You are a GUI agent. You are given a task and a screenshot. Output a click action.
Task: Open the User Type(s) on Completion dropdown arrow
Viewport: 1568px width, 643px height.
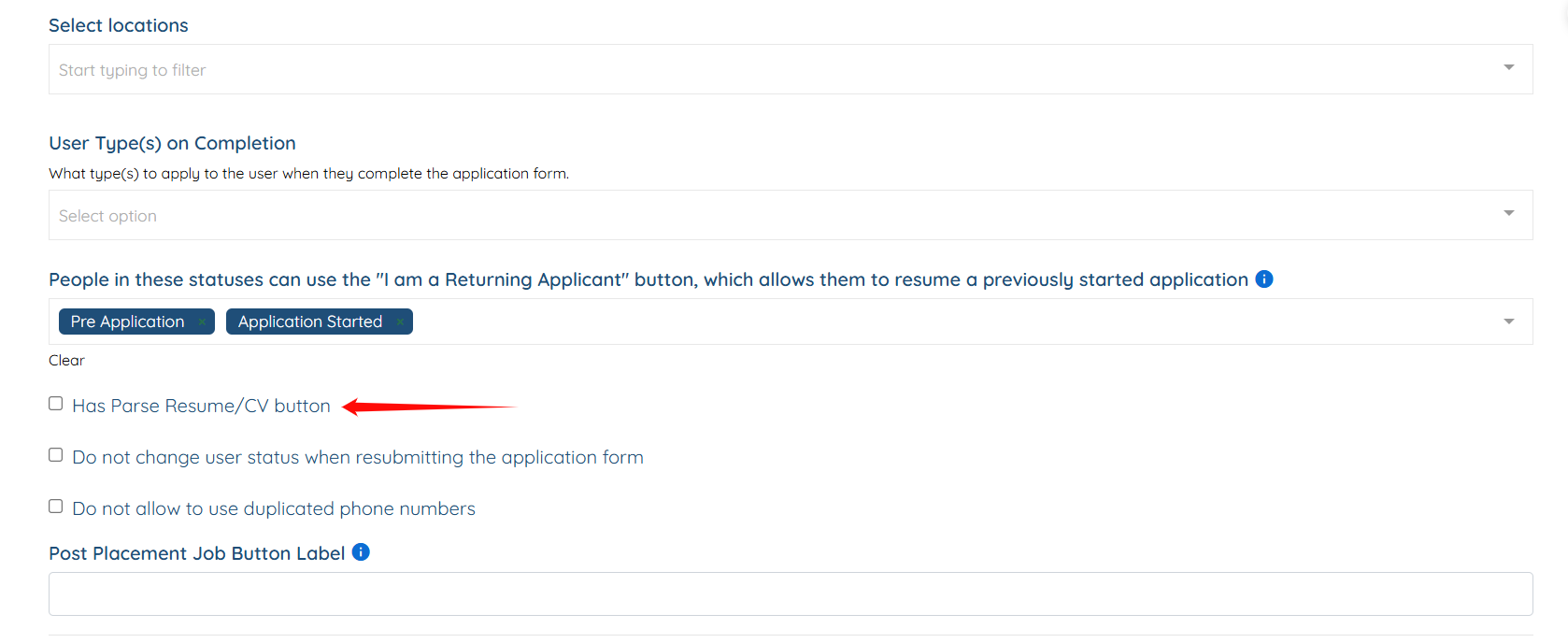[1508, 213]
